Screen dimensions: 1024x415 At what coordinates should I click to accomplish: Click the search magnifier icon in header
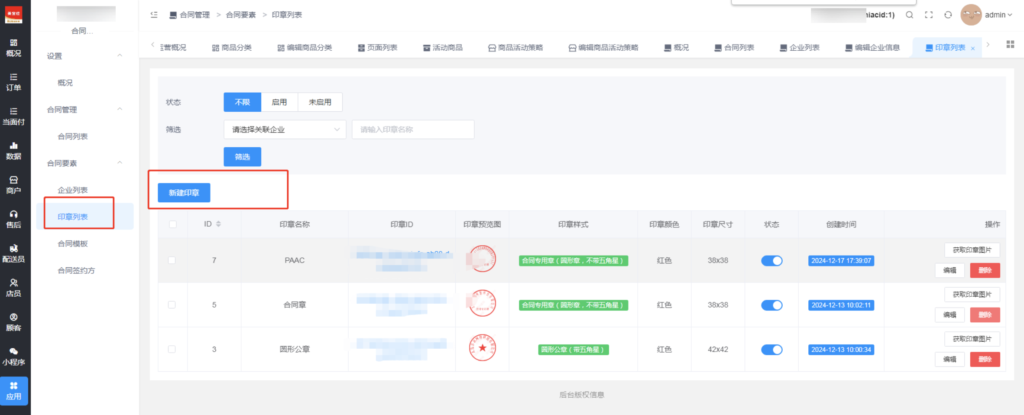click(909, 15)
